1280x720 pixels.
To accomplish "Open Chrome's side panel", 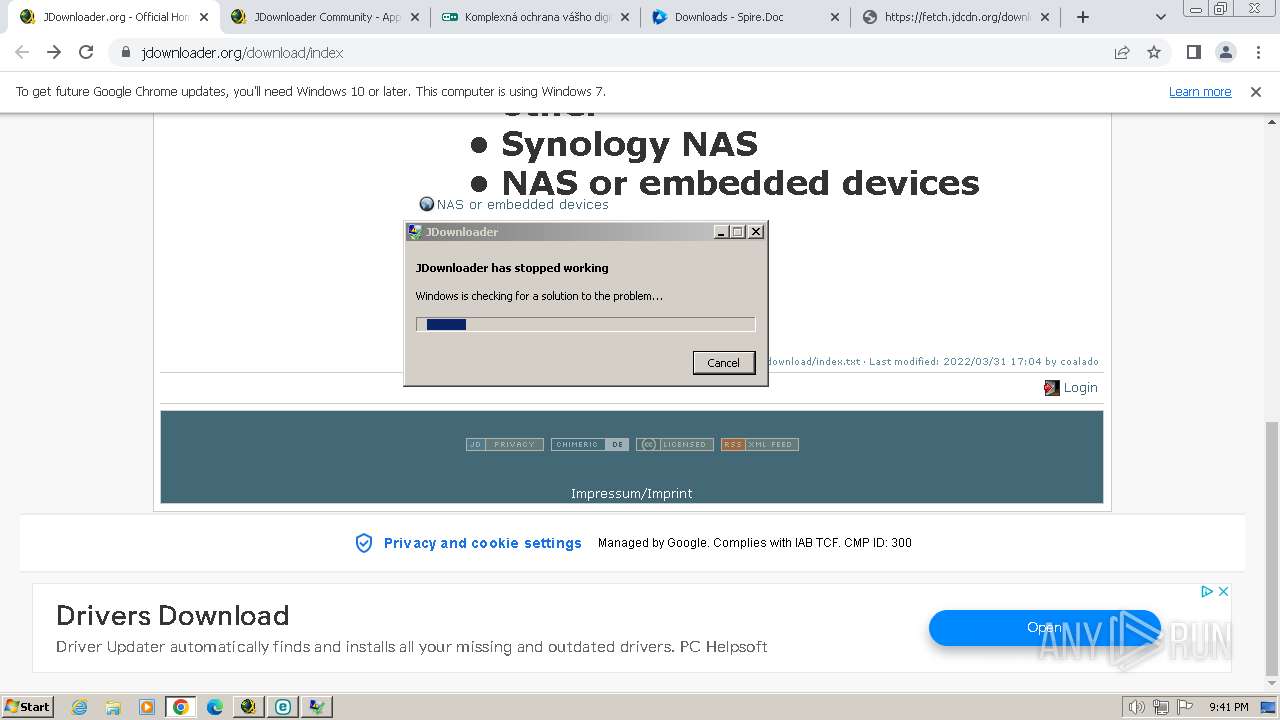I will pos(1193,52).
